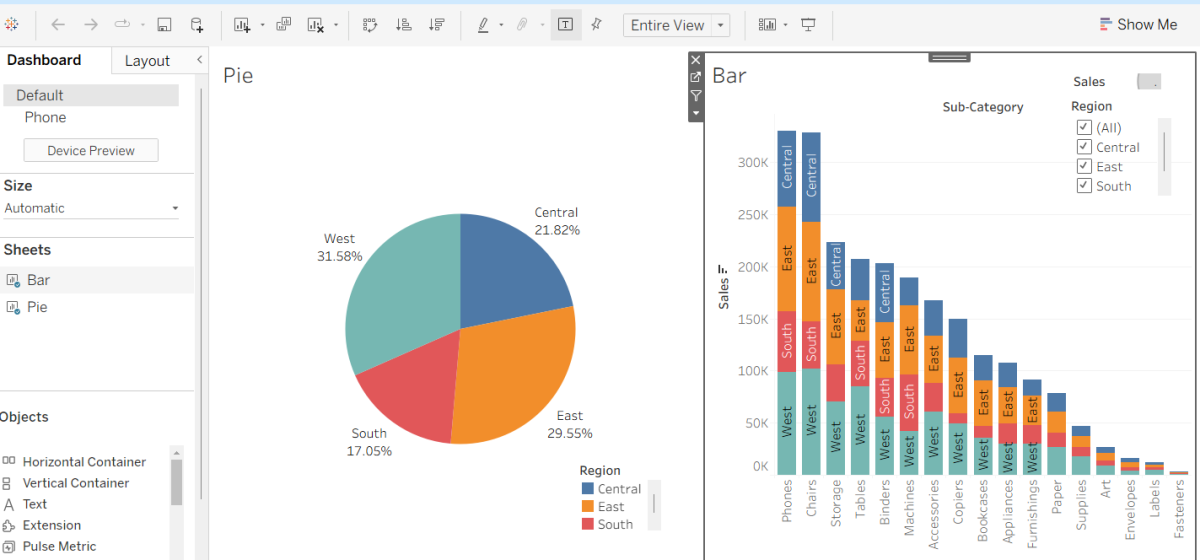Open the Entire View fit dropdown
Viewport: 1200px width, 560px height.
pyautogui.click(x=721, y=25)
